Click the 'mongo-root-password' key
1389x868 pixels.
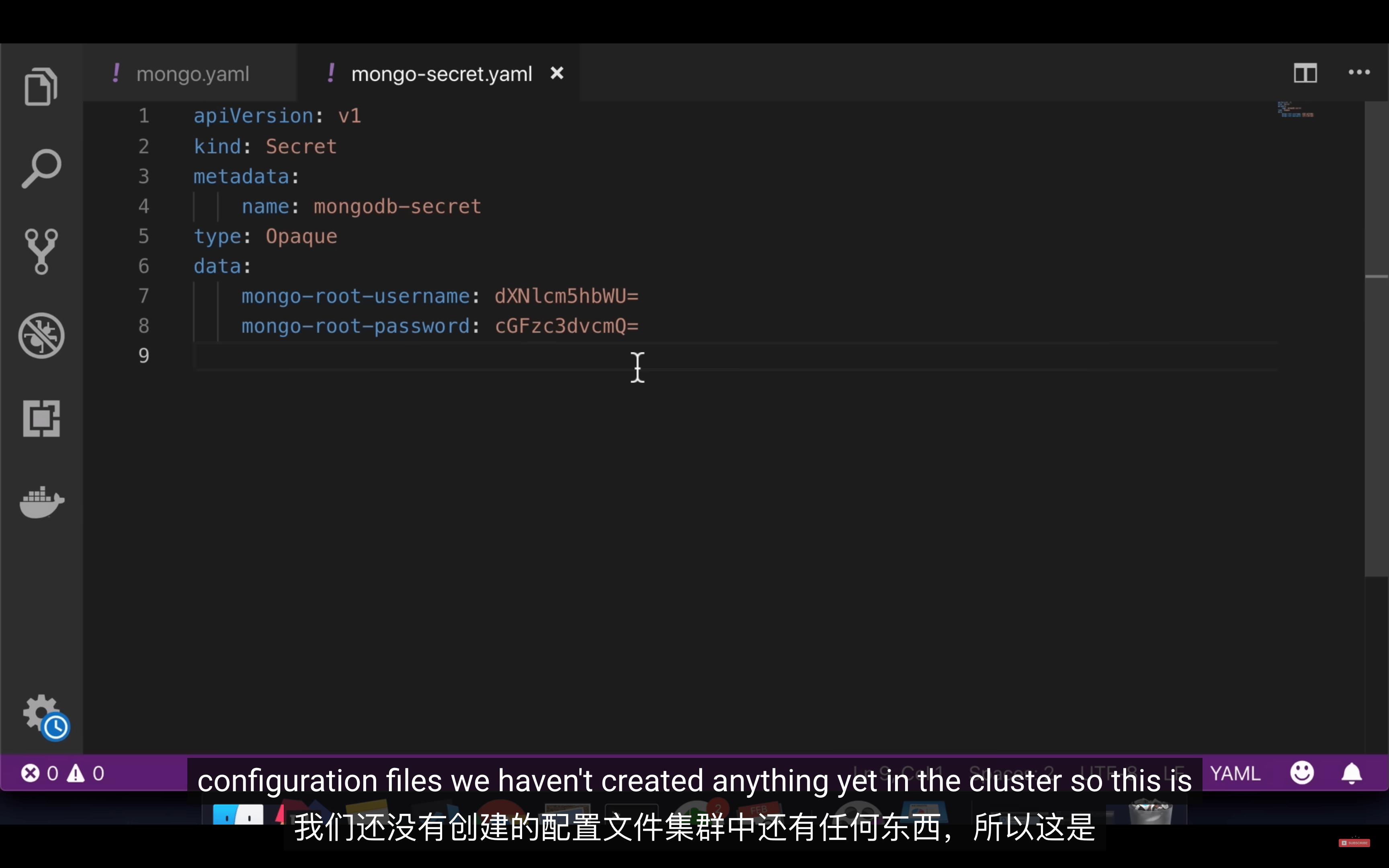tap(356, 326)
